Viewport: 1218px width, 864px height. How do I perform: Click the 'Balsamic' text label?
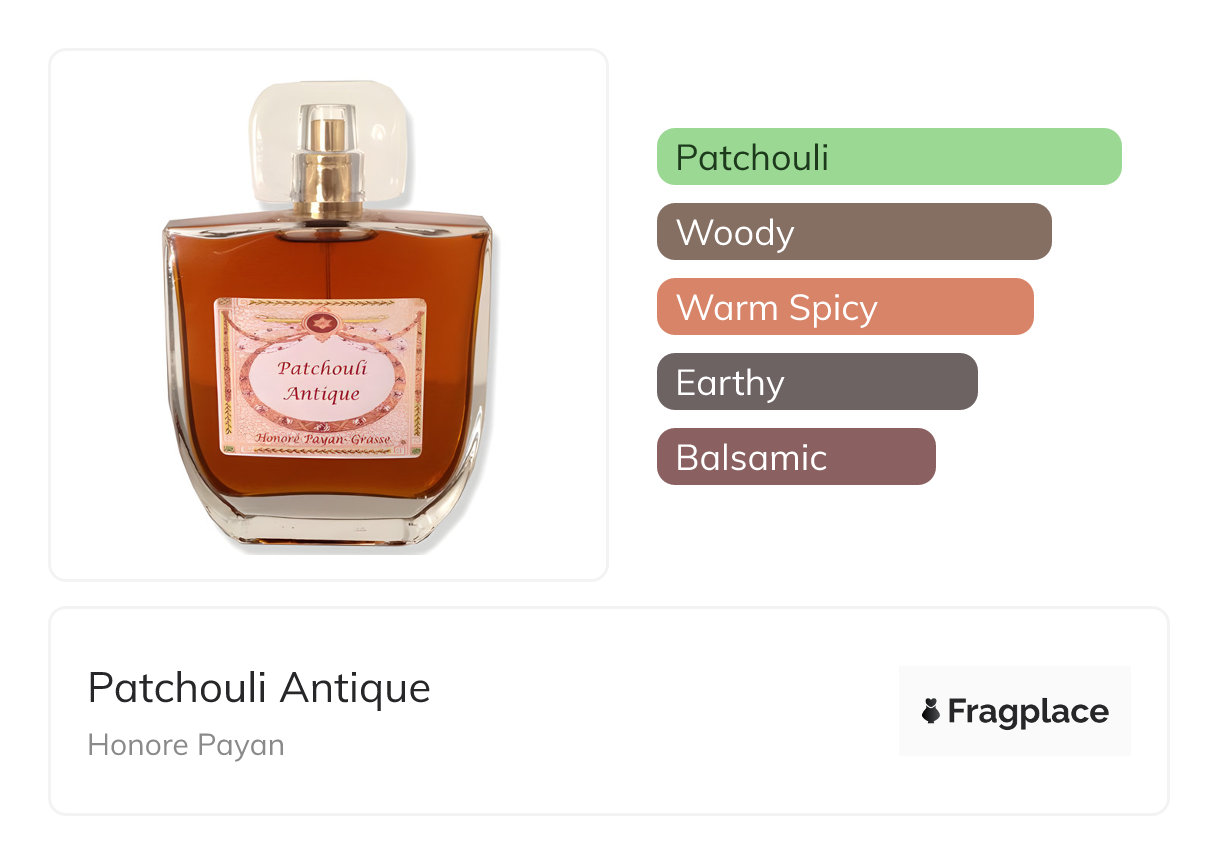(751, 457)
